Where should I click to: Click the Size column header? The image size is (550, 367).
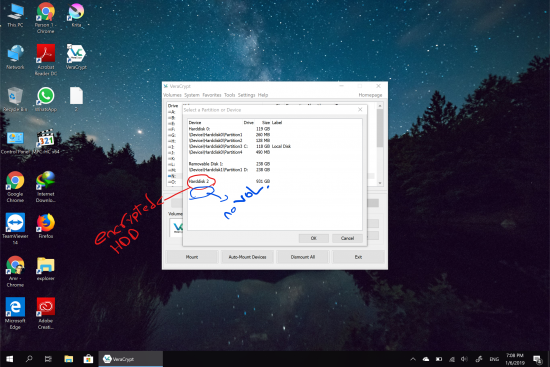point(266,123)
